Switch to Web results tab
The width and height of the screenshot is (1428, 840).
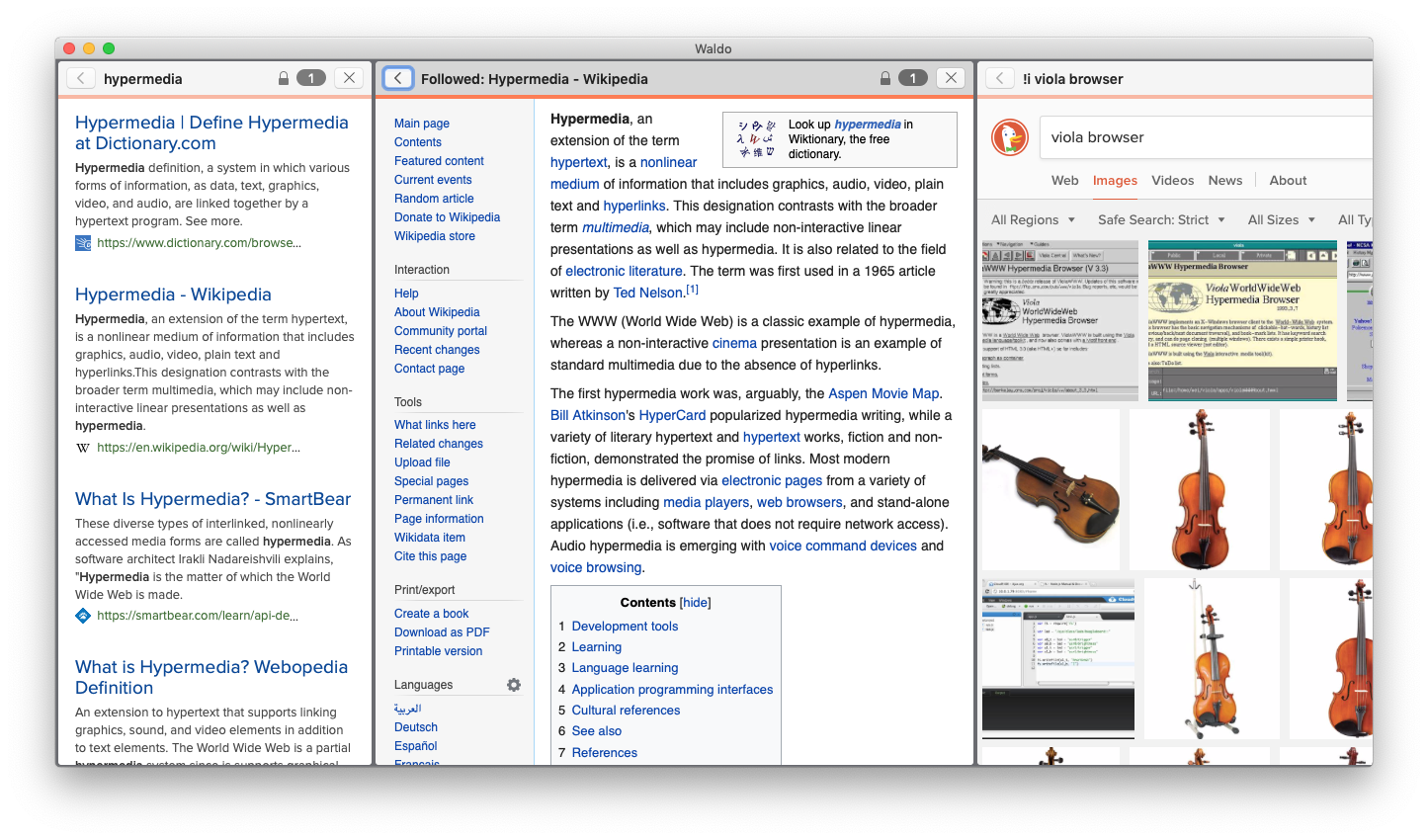1064,181
